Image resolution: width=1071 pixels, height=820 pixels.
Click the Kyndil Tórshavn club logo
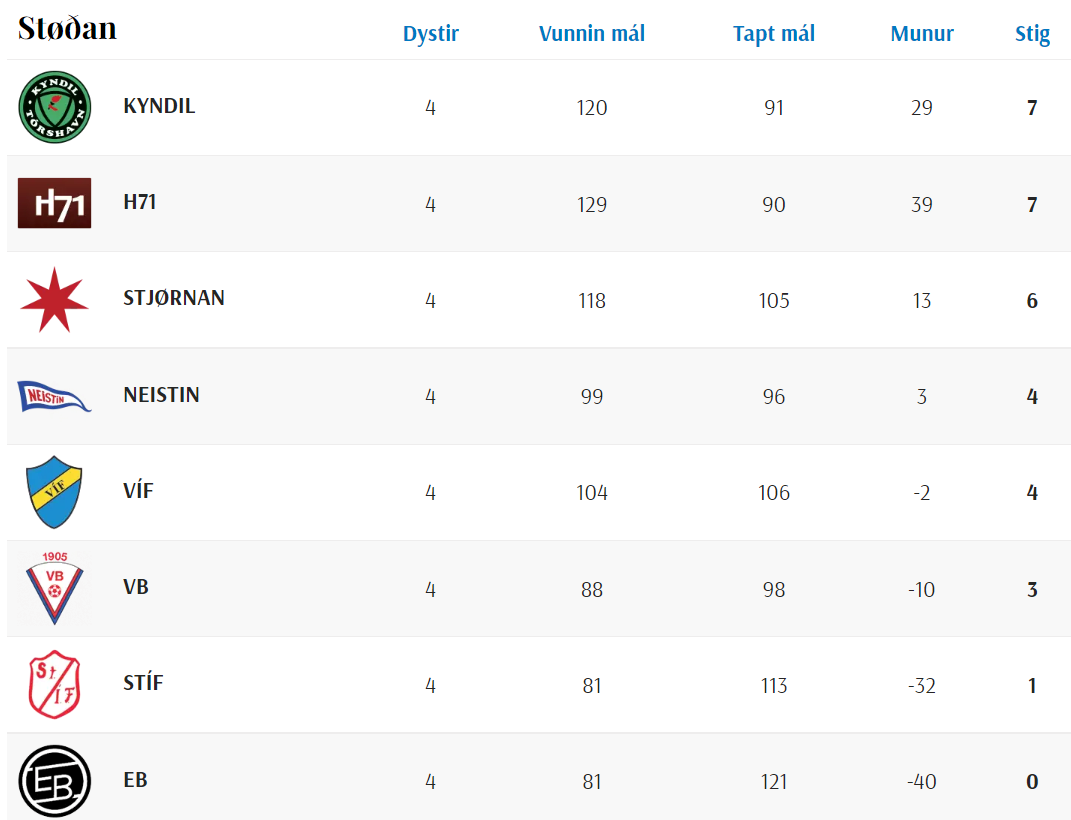click(x=55, y=107)
